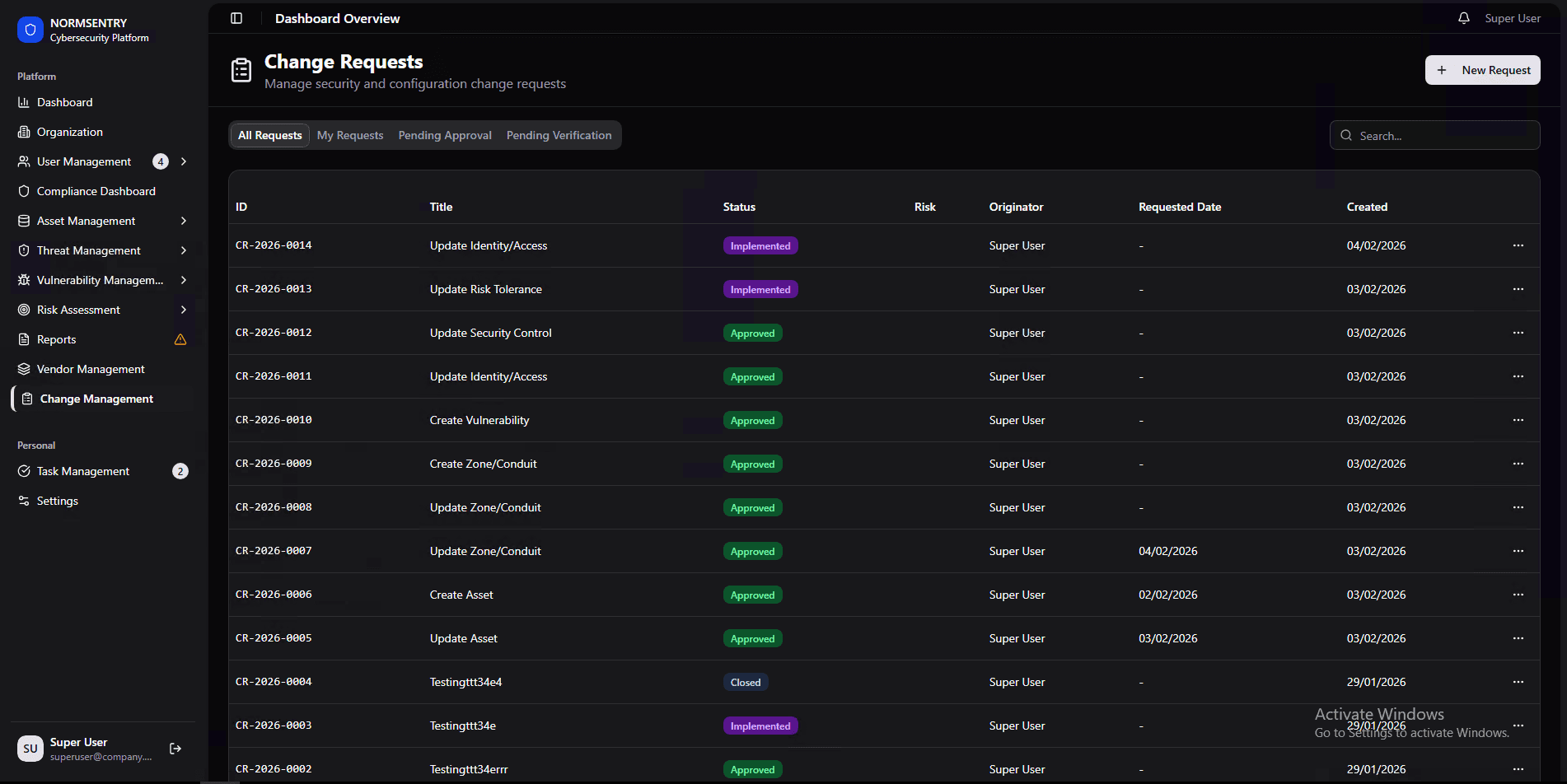Toggle the sidebar collapse control
The width and height of the screenshot is (1567, 784).
236,18
